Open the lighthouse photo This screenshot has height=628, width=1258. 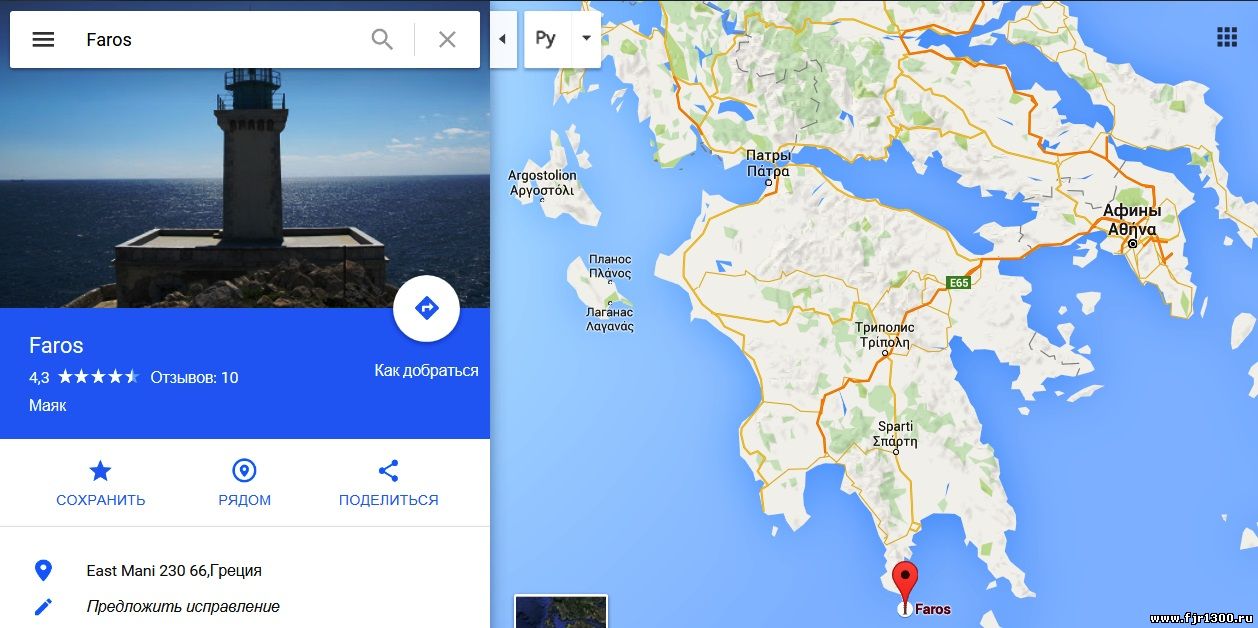[245, 188]
